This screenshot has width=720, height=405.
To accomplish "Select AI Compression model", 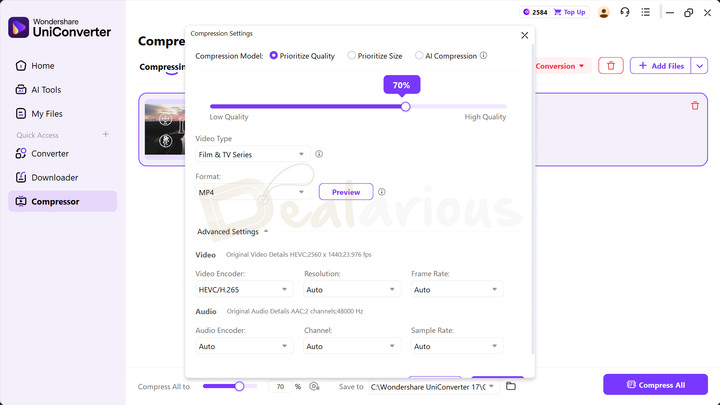I will pyautogui.click(x=446, y=56).
